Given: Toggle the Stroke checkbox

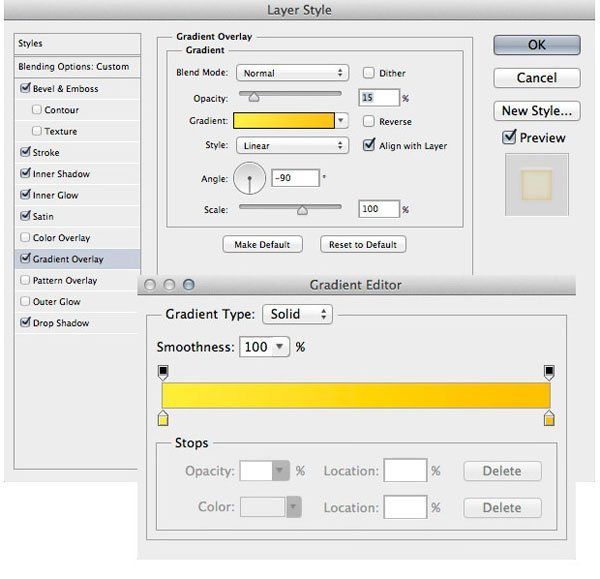Looking at the screenshot, I should [25, 152].
